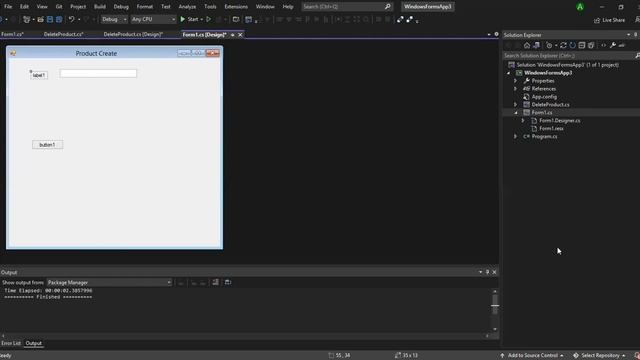This screenshot has width=640, height=360.
Task: Open the Build menu
Action: click(x=100, y=7)
